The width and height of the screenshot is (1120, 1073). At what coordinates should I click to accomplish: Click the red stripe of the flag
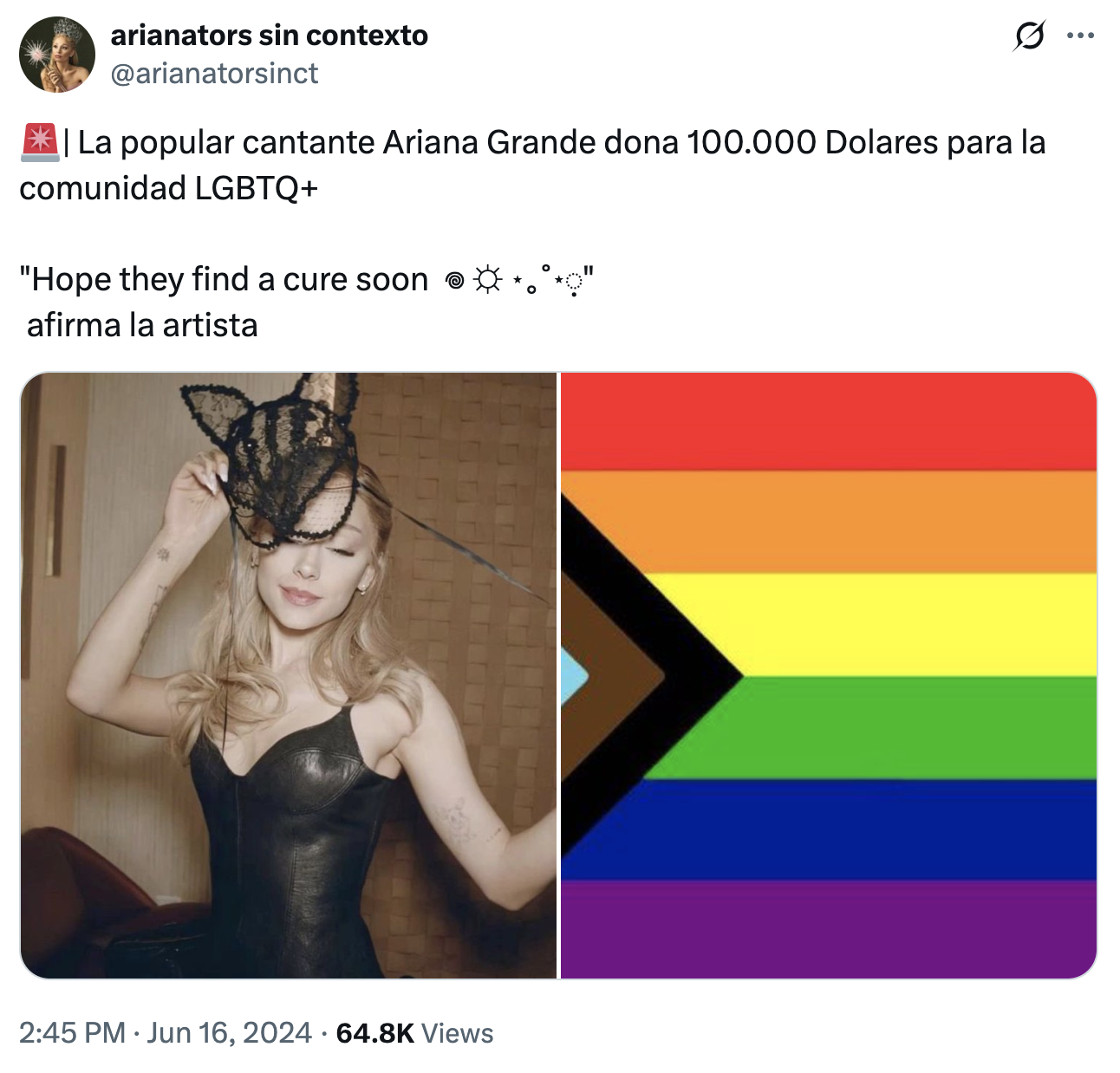(x=829, y=422)
